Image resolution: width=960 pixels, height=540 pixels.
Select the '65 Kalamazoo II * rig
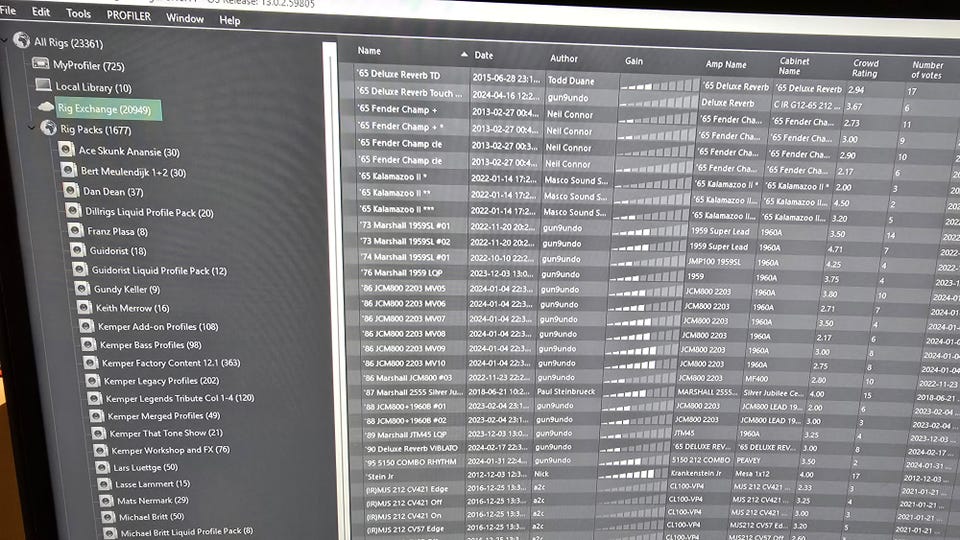tap(392, 176)
